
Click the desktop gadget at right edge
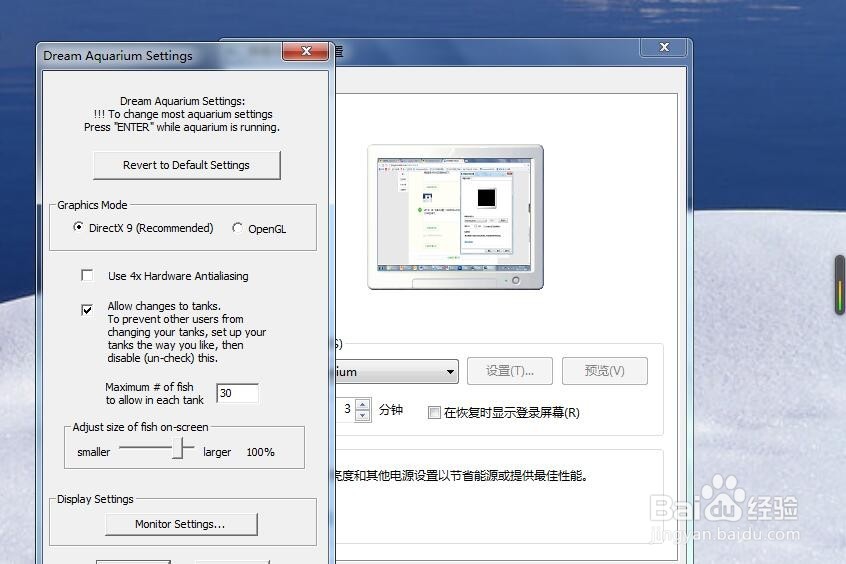(840, 284)
